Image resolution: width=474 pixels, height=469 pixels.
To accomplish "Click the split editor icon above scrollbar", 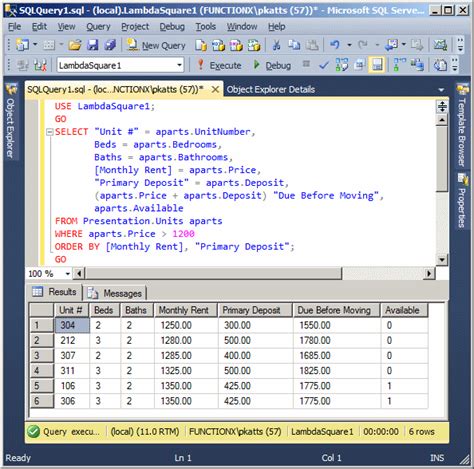I will pos(442,107).
